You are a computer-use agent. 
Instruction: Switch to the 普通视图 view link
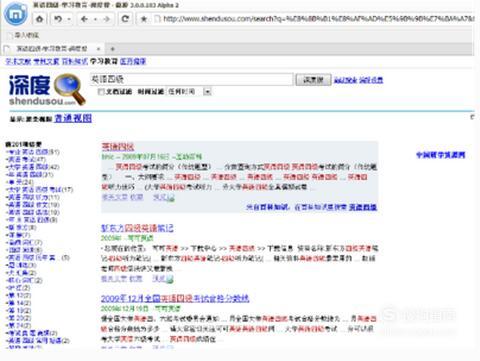73,118
